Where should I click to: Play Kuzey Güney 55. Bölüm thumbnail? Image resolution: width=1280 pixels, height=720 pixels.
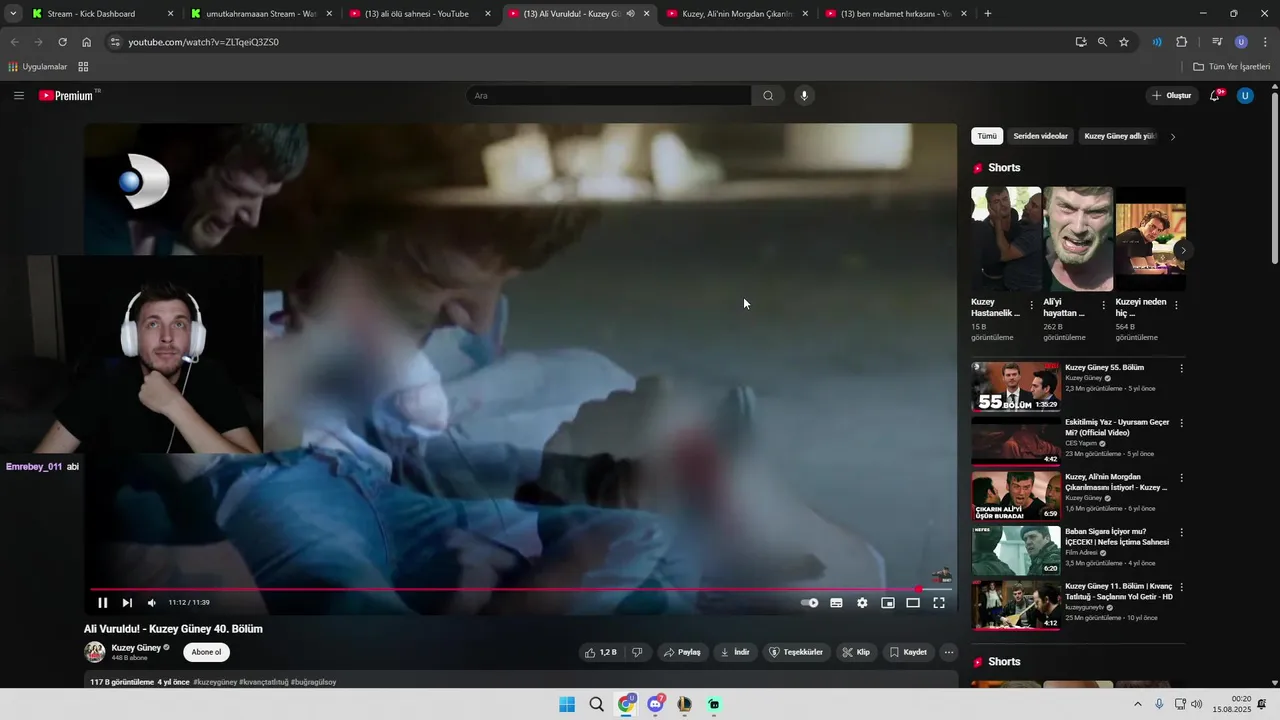click(1016, 387)
